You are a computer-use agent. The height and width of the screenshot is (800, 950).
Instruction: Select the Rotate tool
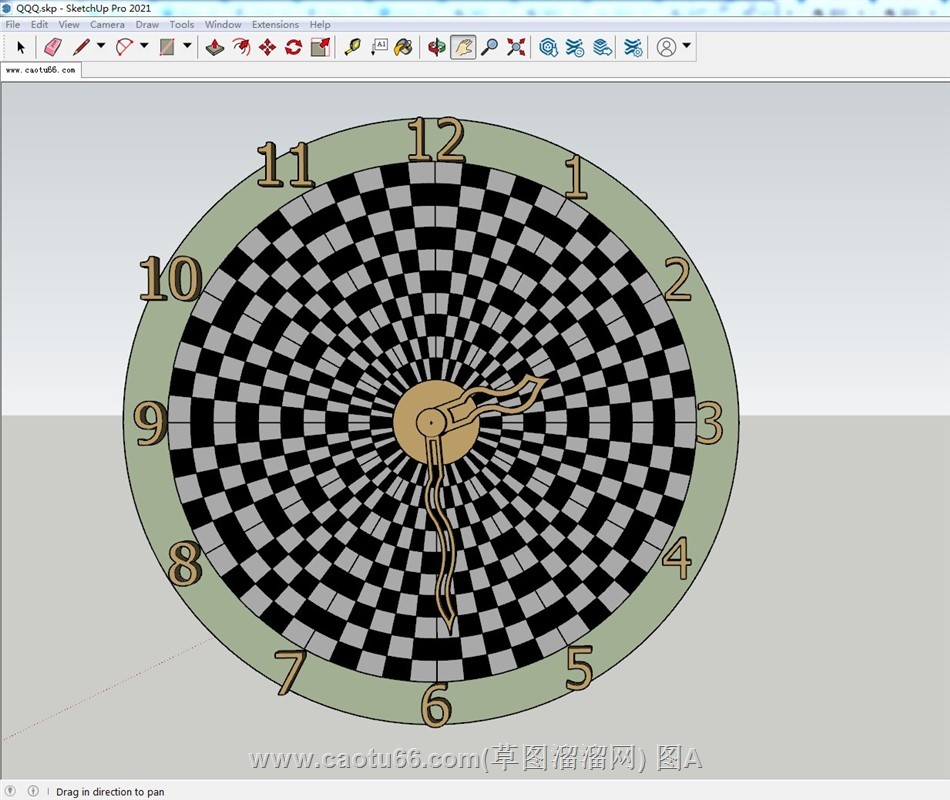coord(293,47)
